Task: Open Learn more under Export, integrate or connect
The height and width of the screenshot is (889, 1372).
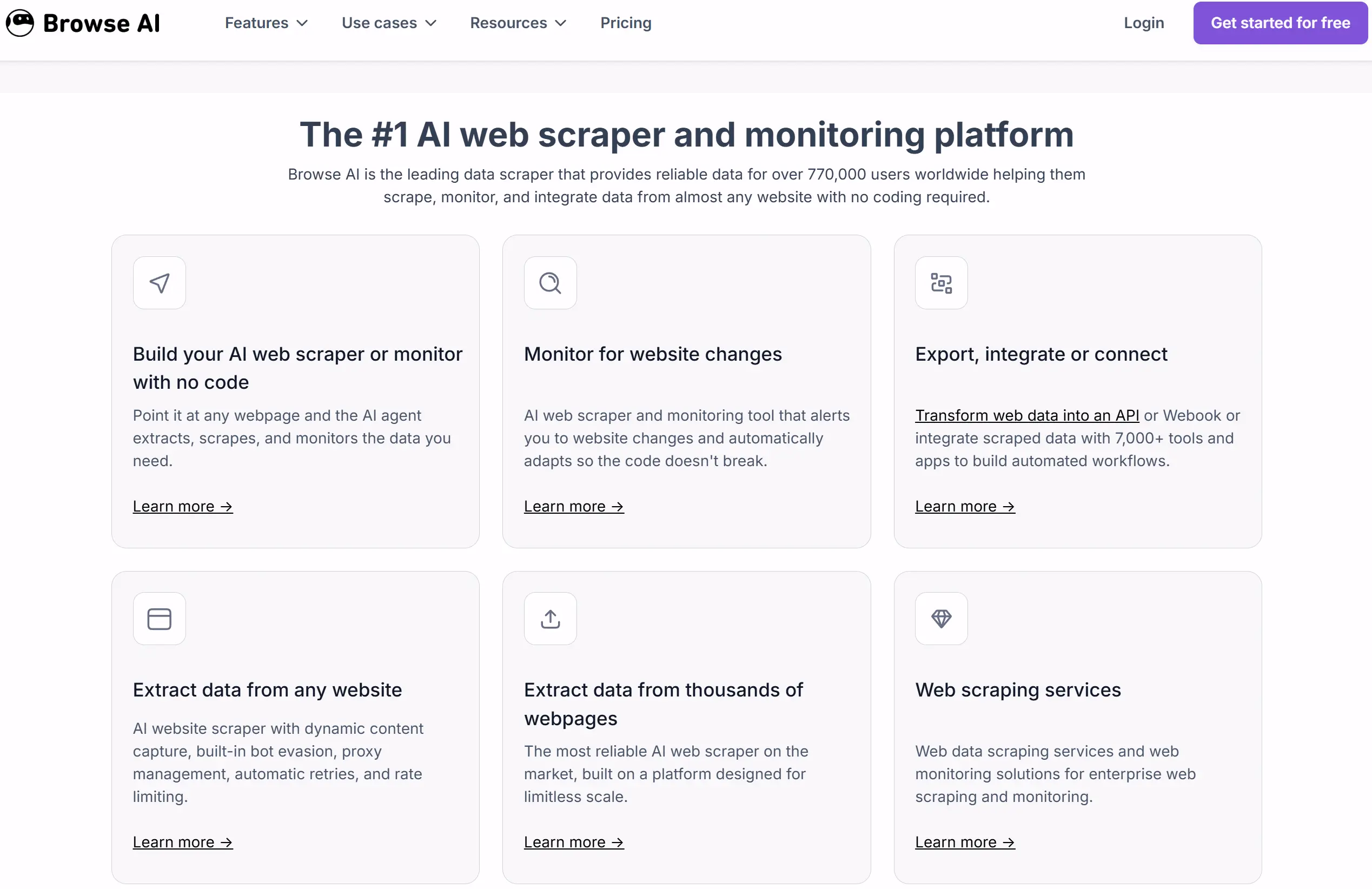Action: tap(965, 506)
